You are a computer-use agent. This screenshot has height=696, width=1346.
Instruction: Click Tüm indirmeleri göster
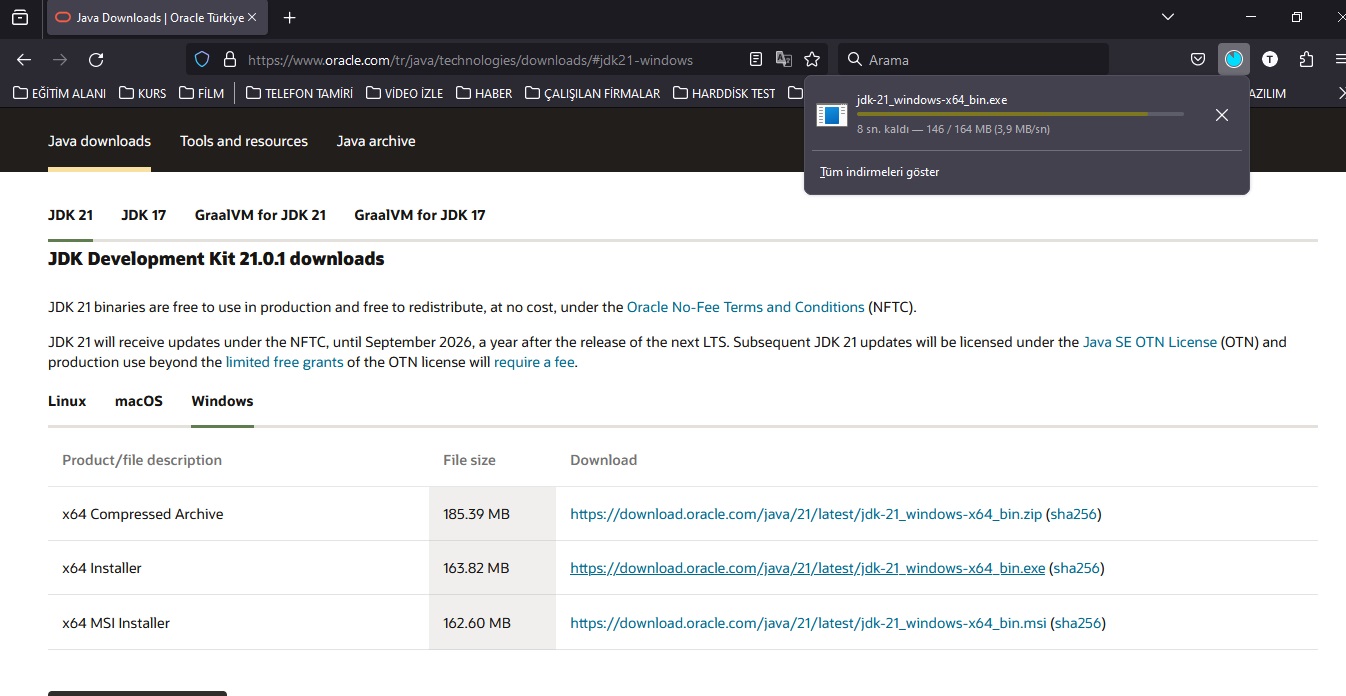(879, 172)
